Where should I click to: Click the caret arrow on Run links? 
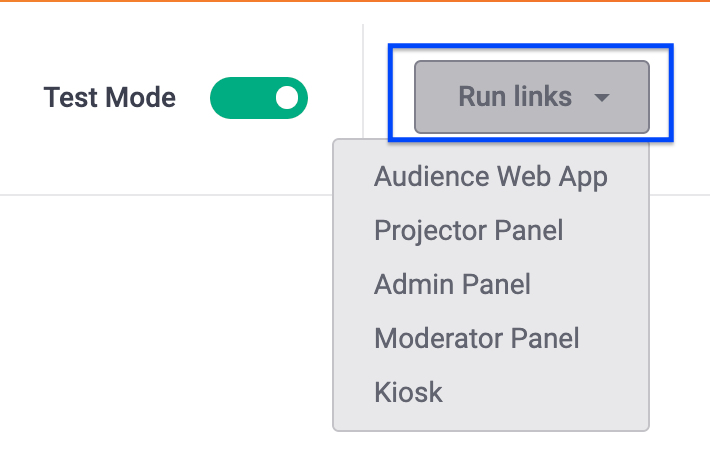602,98
